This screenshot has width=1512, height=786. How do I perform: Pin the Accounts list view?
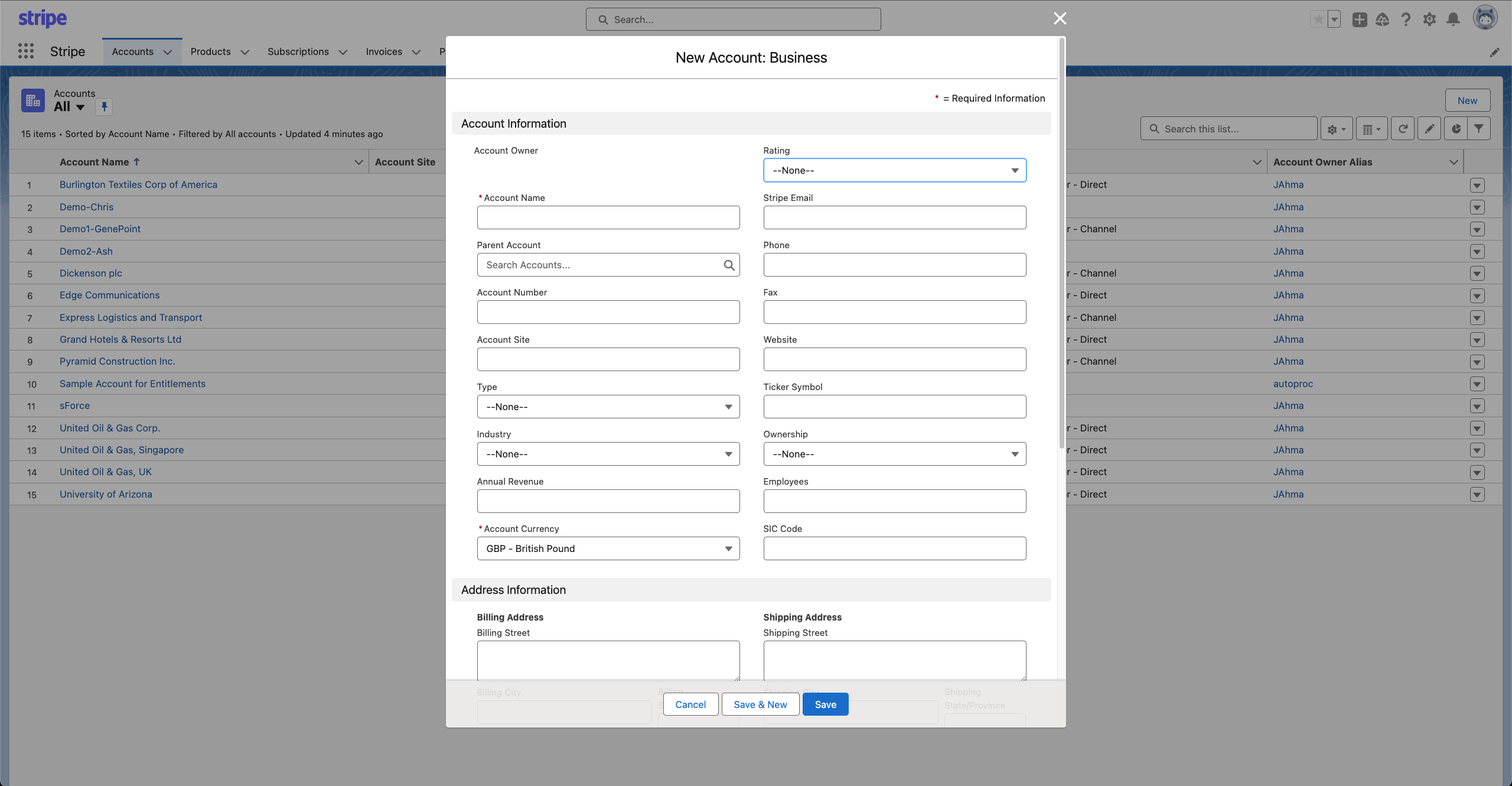104,107
